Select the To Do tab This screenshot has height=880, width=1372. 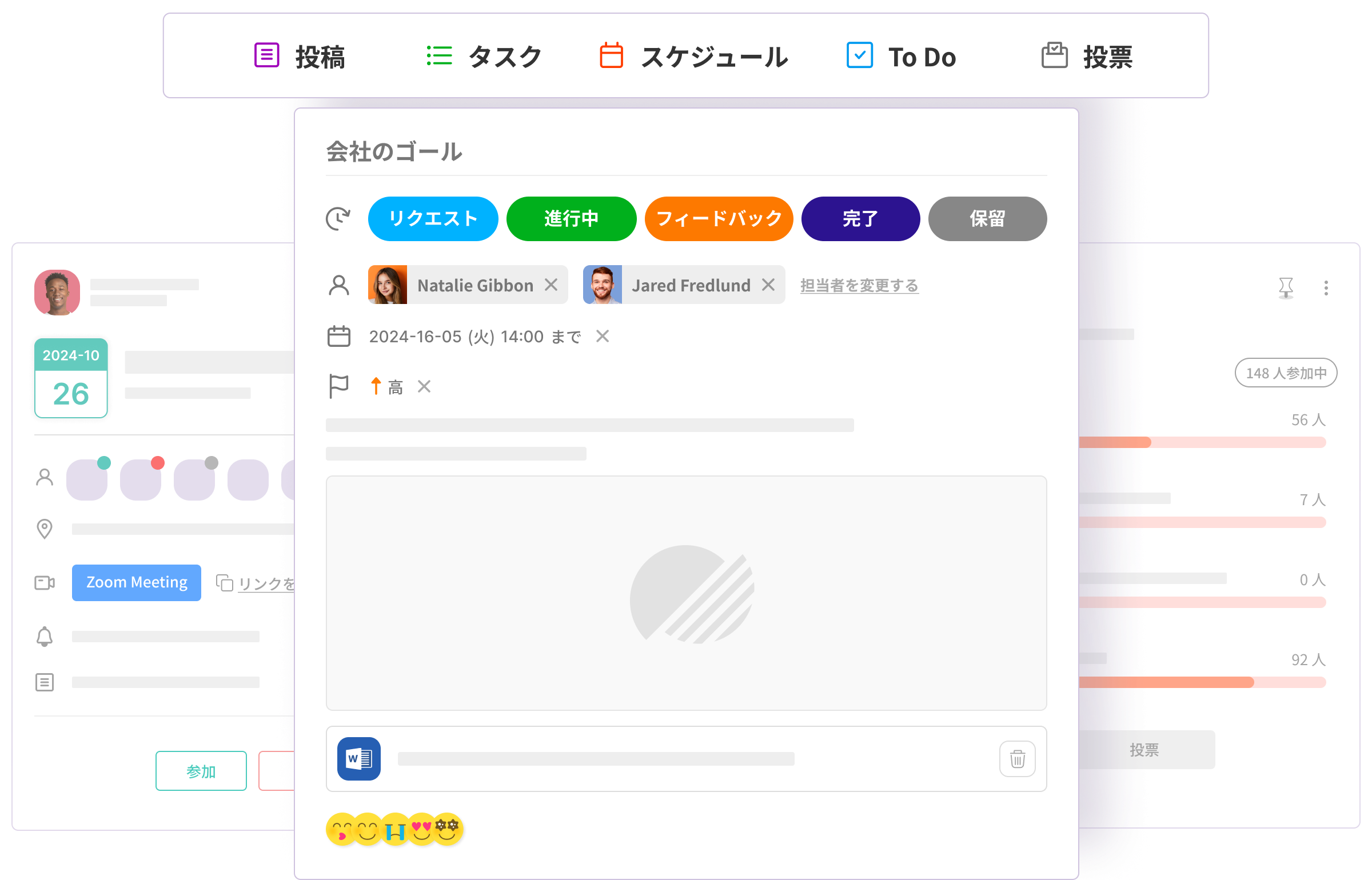click(901, 57)
